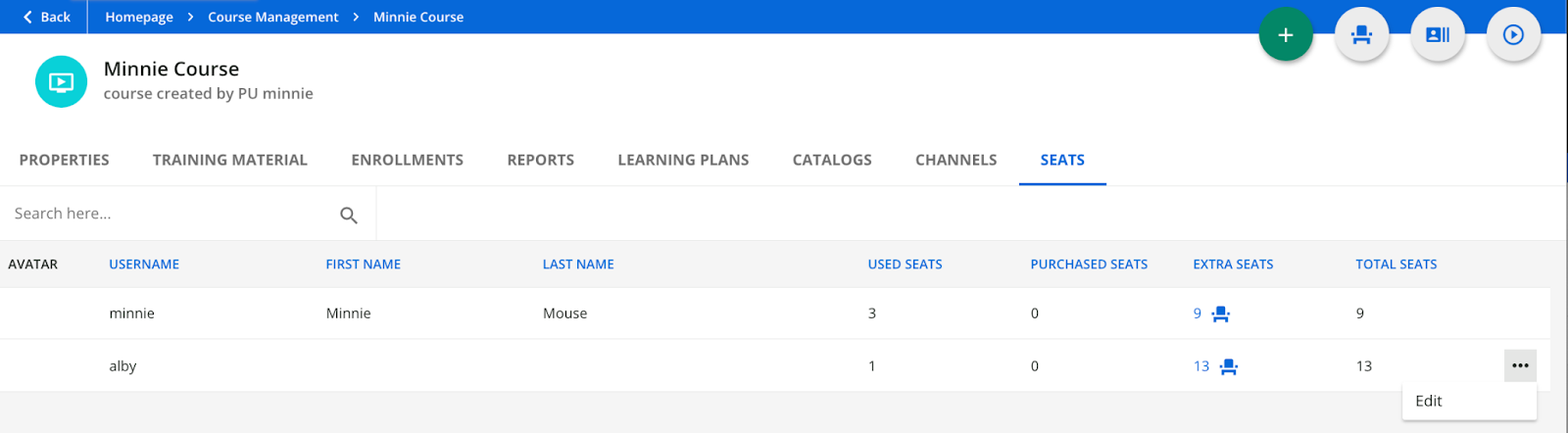
Task: Sort table by Username column
Action: click(x=144, y=265)
